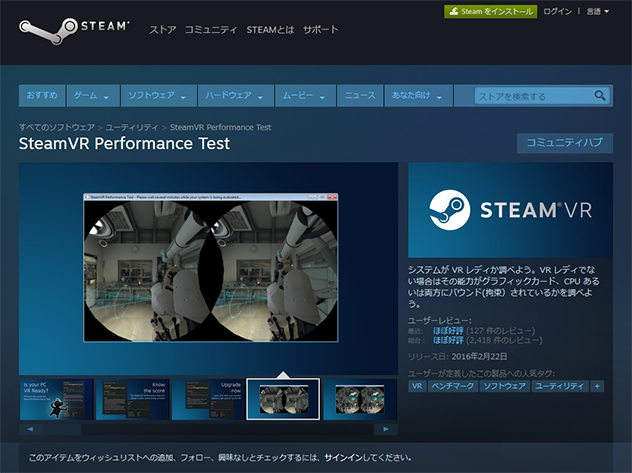632x473 pixels.
Task: Click the search magnifier icon
Action: click(600, 96)
